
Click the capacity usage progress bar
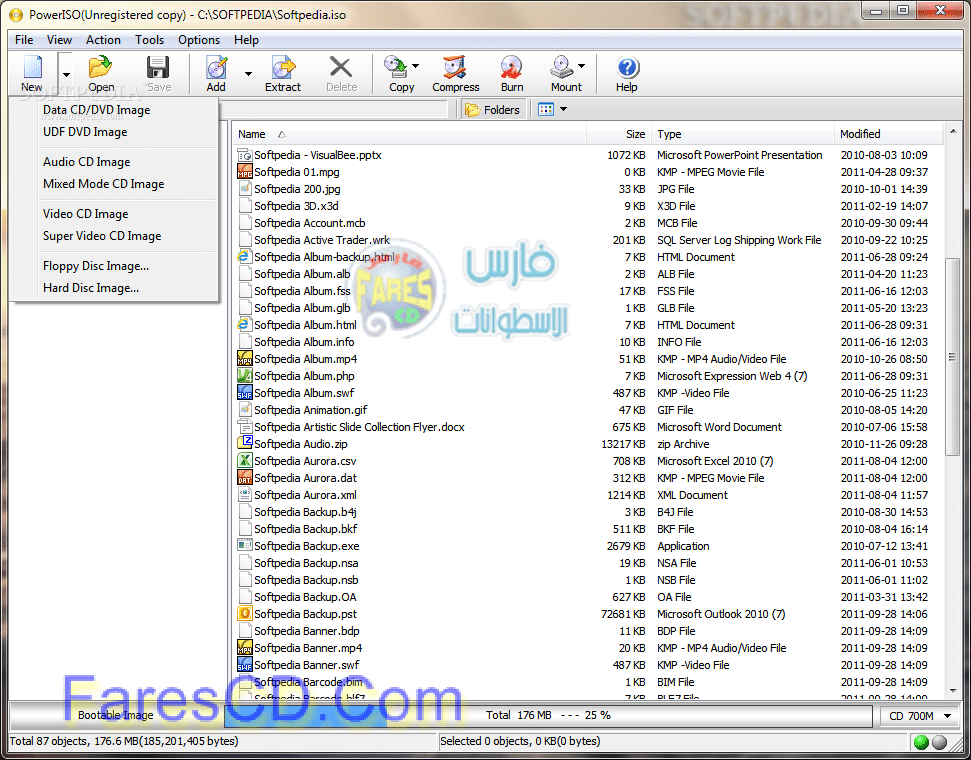coord(548,715)
